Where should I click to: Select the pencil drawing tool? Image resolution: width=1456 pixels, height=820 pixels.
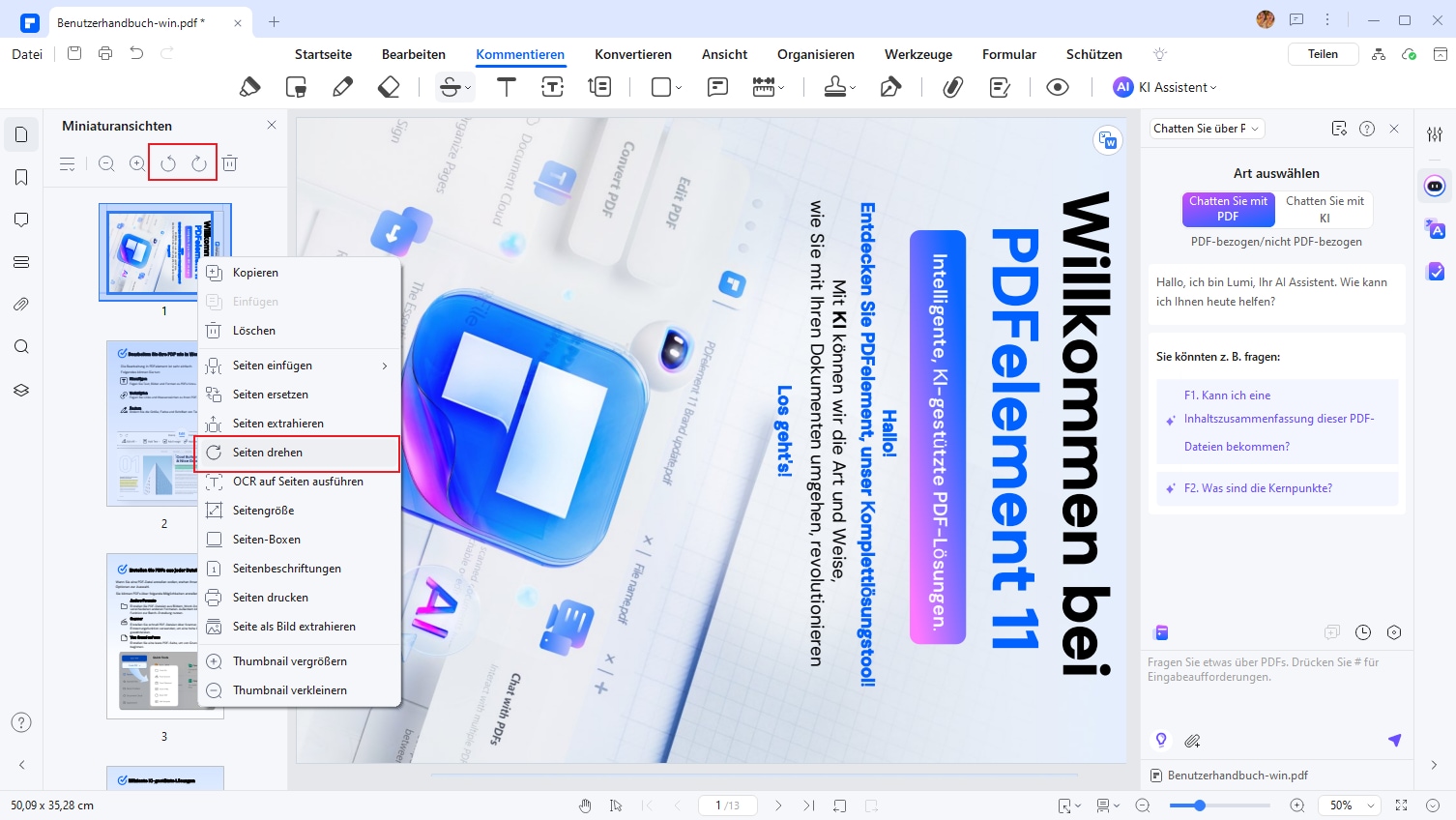pos(342,87)
